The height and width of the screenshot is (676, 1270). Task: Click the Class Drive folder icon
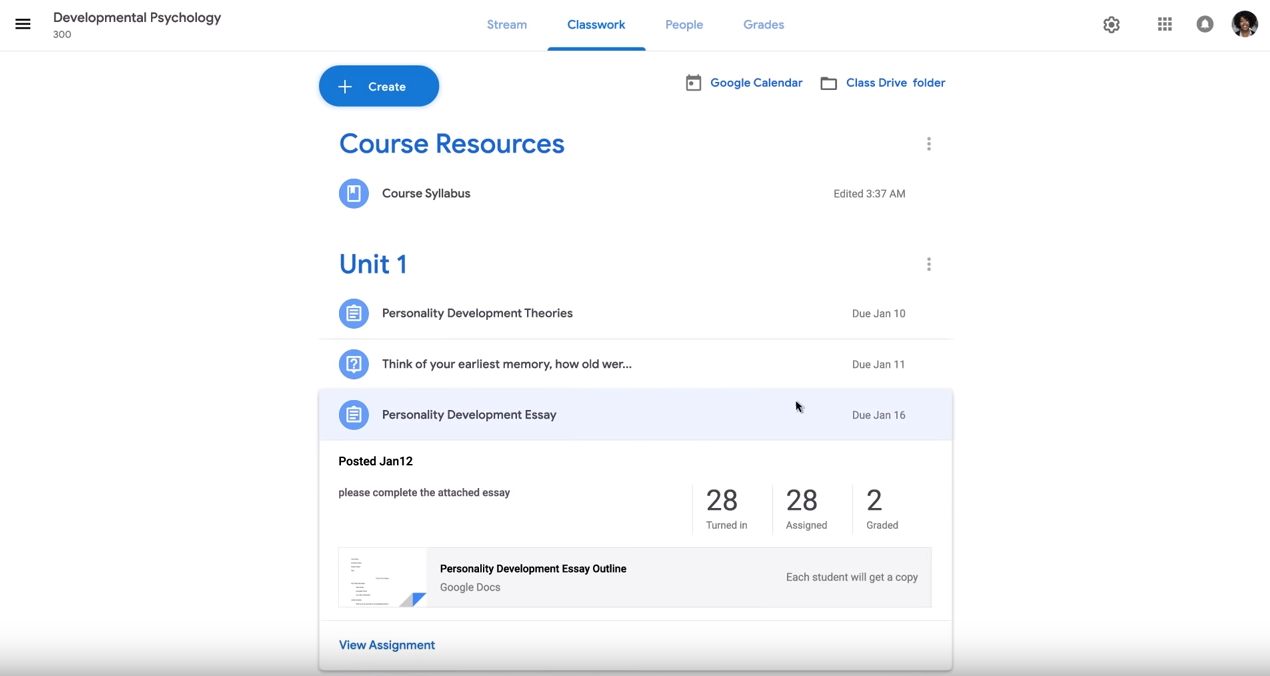828,82
